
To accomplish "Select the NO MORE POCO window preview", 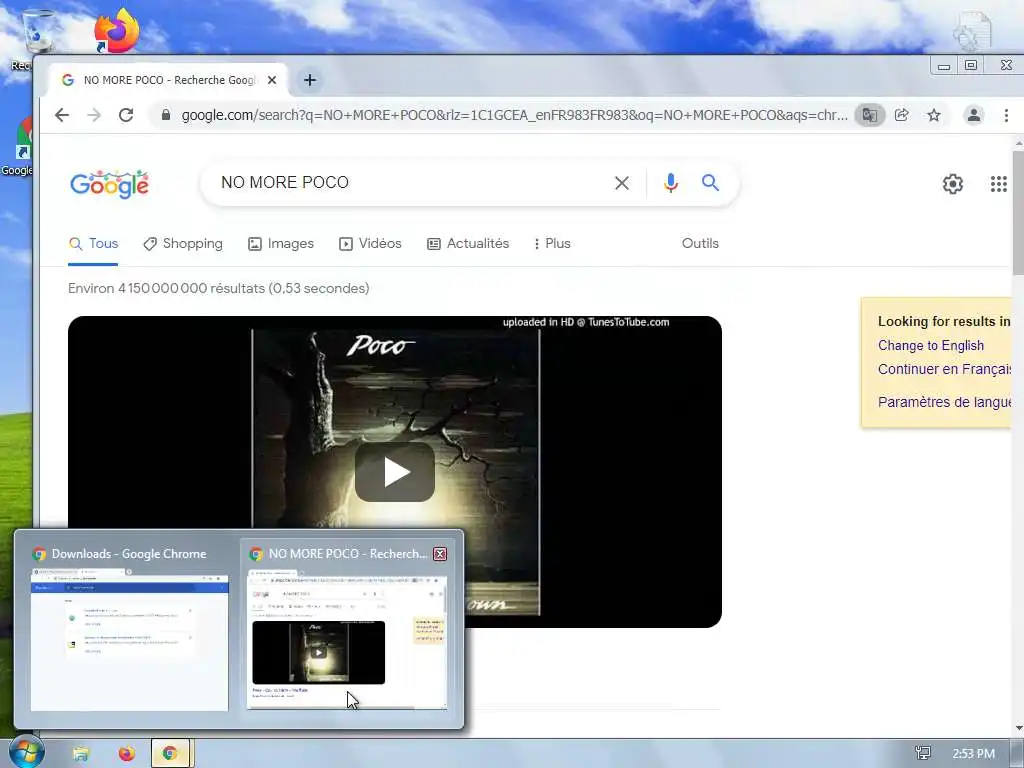I will [347, 630].
